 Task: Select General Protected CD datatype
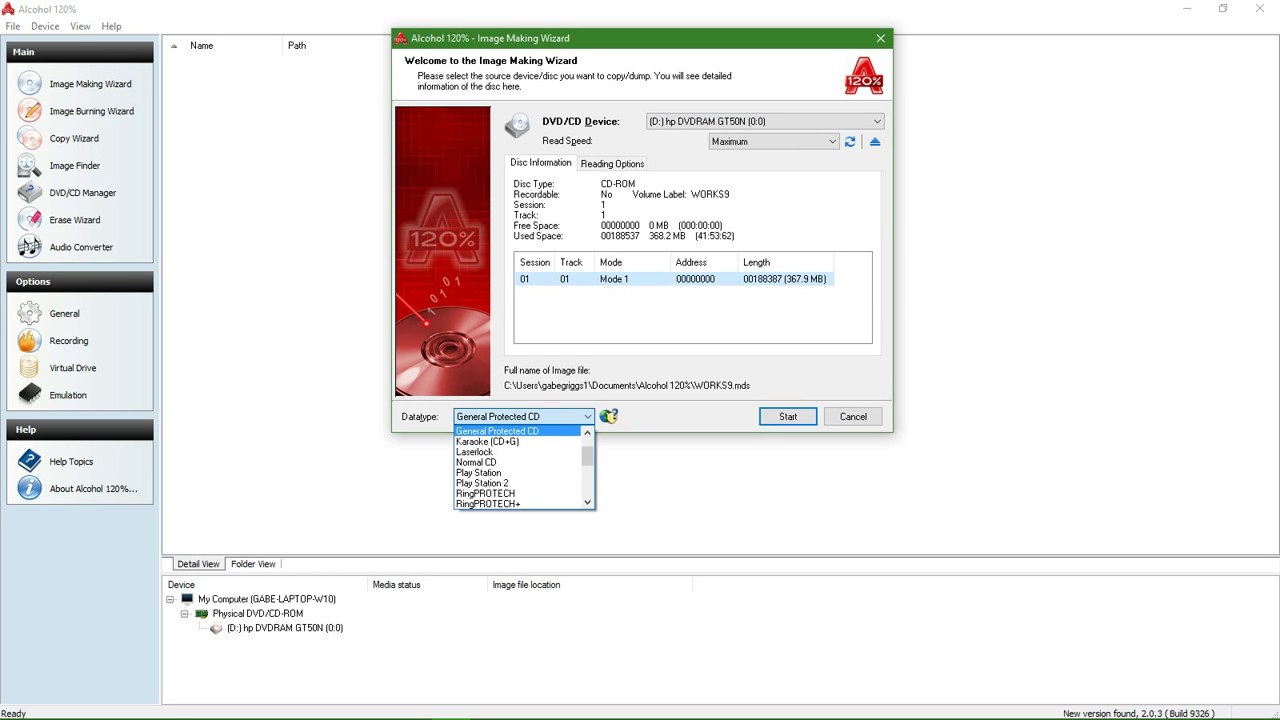[517, 431]
